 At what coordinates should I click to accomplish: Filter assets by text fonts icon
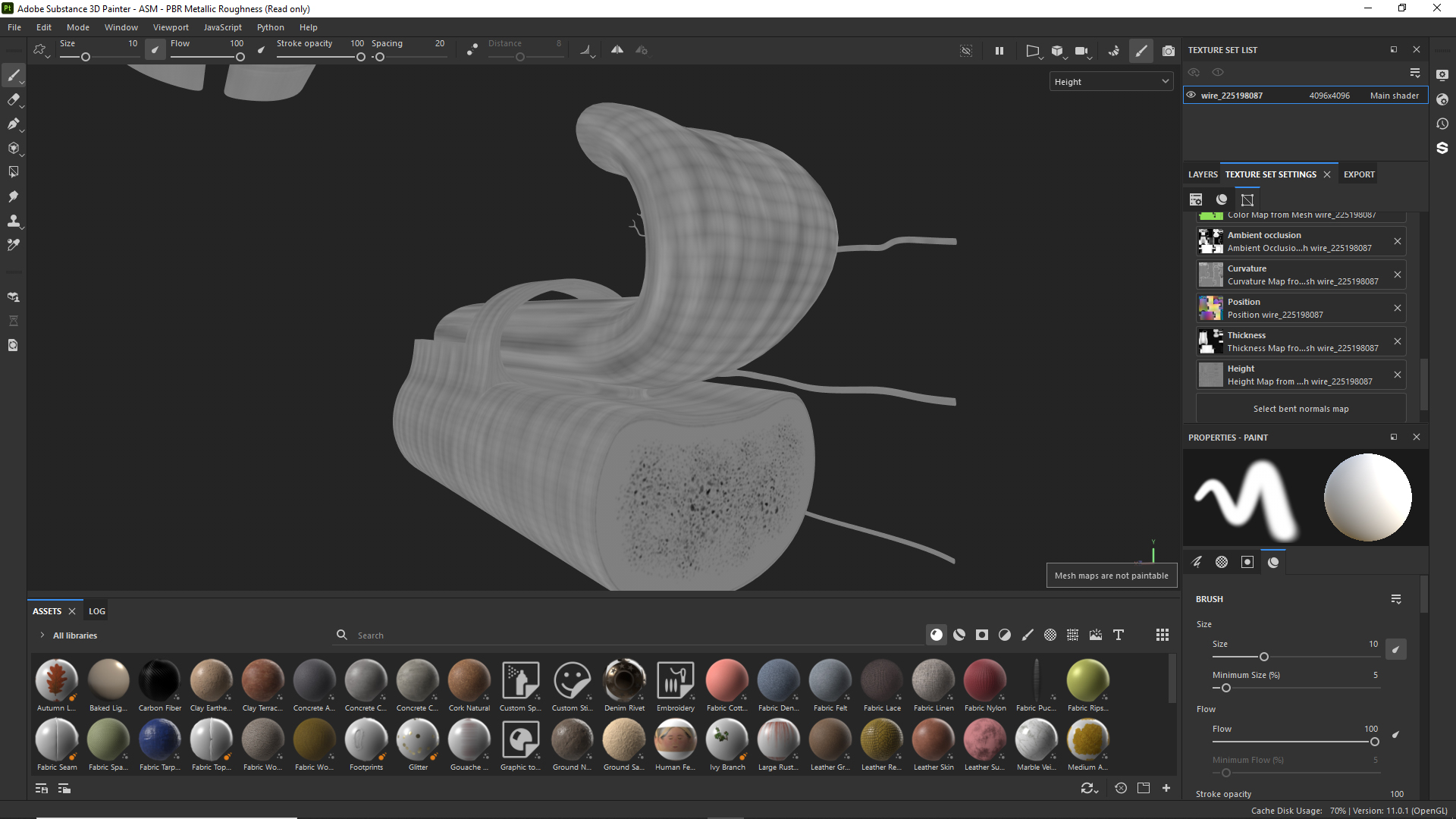pyautogui.click(x=1119, y=635)
